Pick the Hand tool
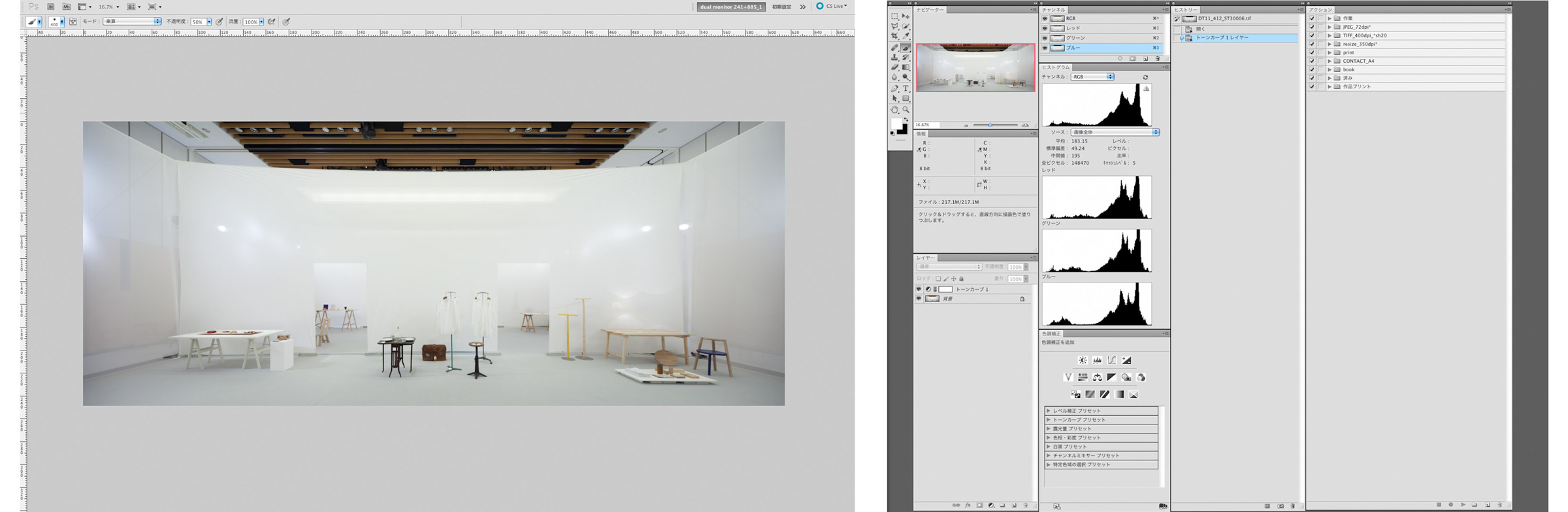 point(894,110)
